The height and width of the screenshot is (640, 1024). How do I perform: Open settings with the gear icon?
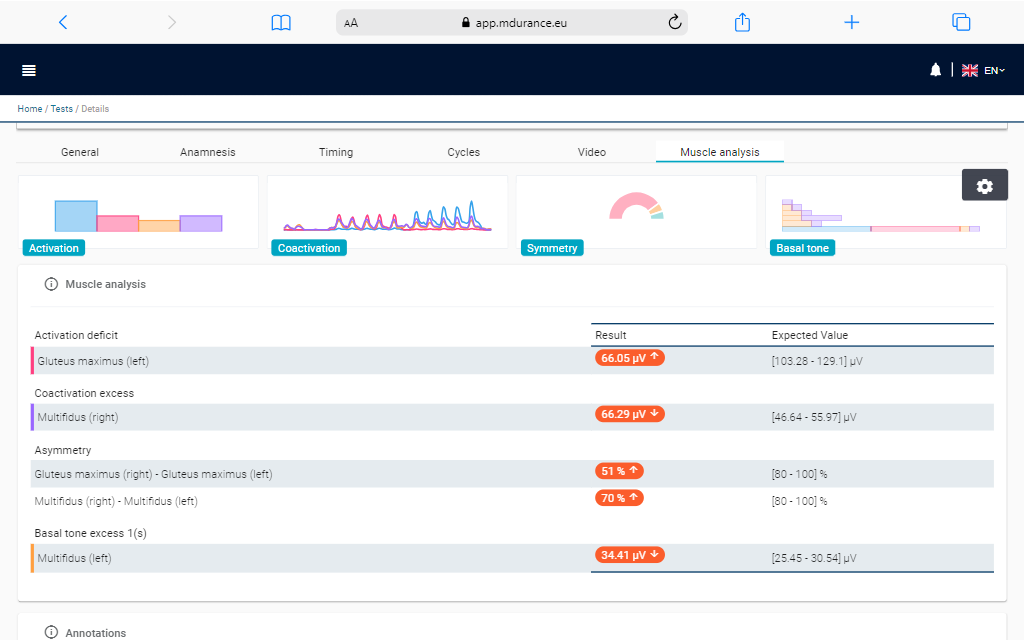click(x=984, y=185)
